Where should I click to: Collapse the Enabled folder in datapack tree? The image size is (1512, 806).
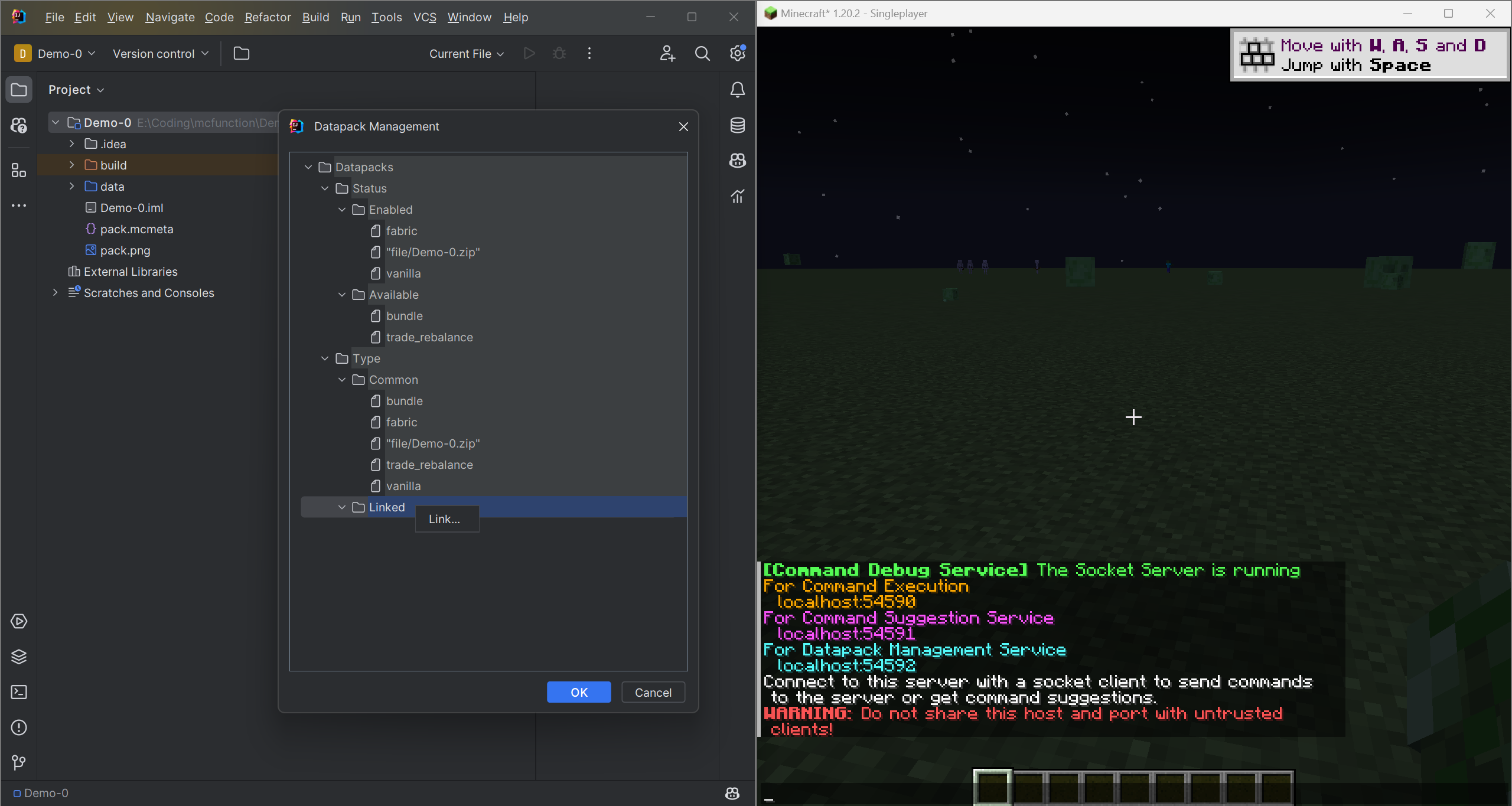click(342, 210)
